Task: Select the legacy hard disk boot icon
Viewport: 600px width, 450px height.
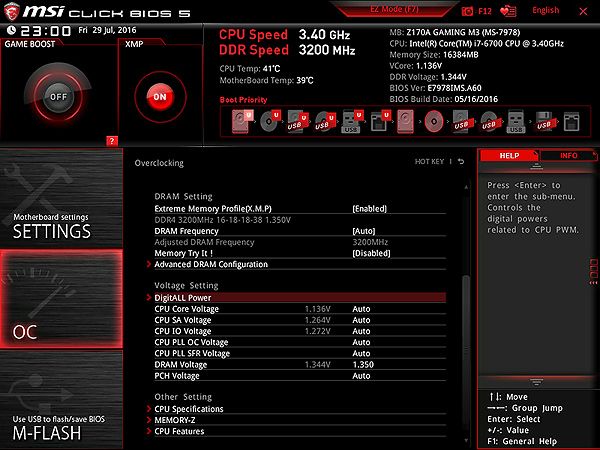Action: coord(405,121)
